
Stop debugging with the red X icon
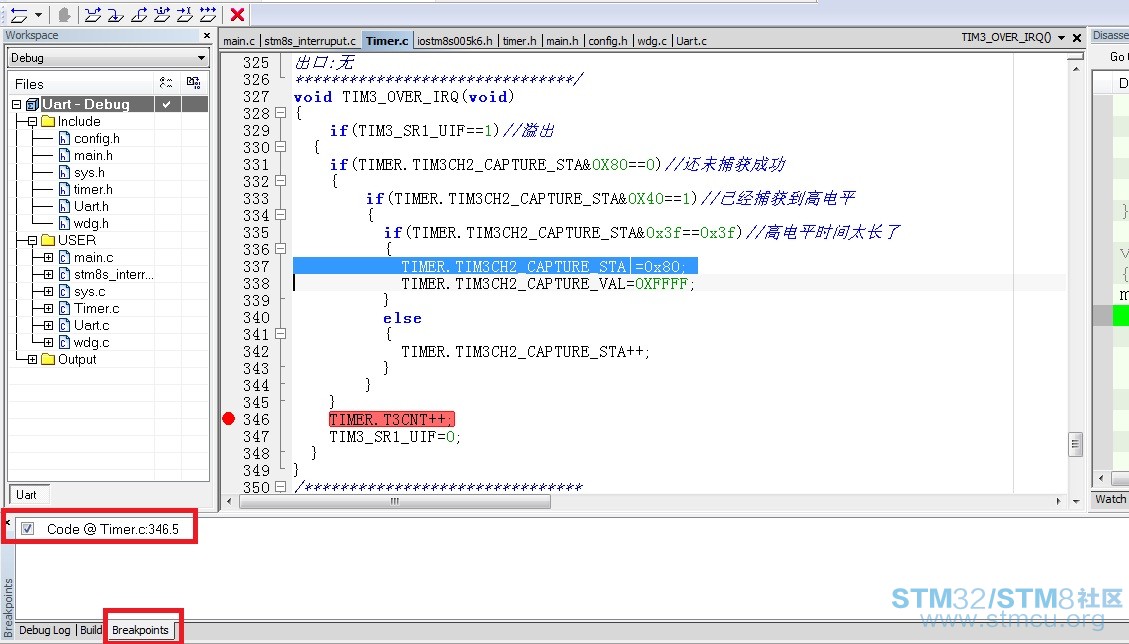[237, 14]
